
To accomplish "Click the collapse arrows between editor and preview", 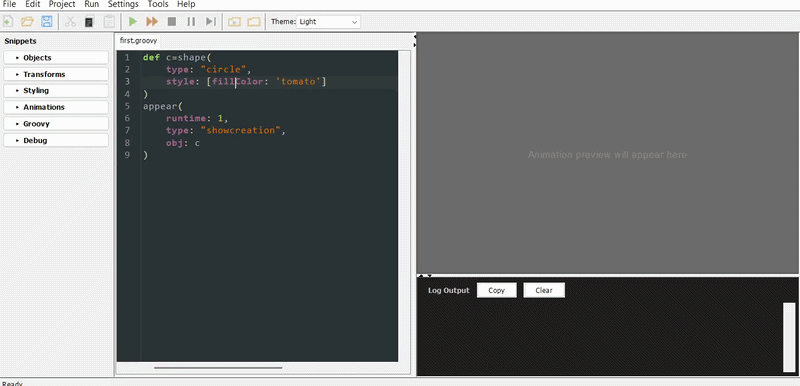I will coord(415,41).
